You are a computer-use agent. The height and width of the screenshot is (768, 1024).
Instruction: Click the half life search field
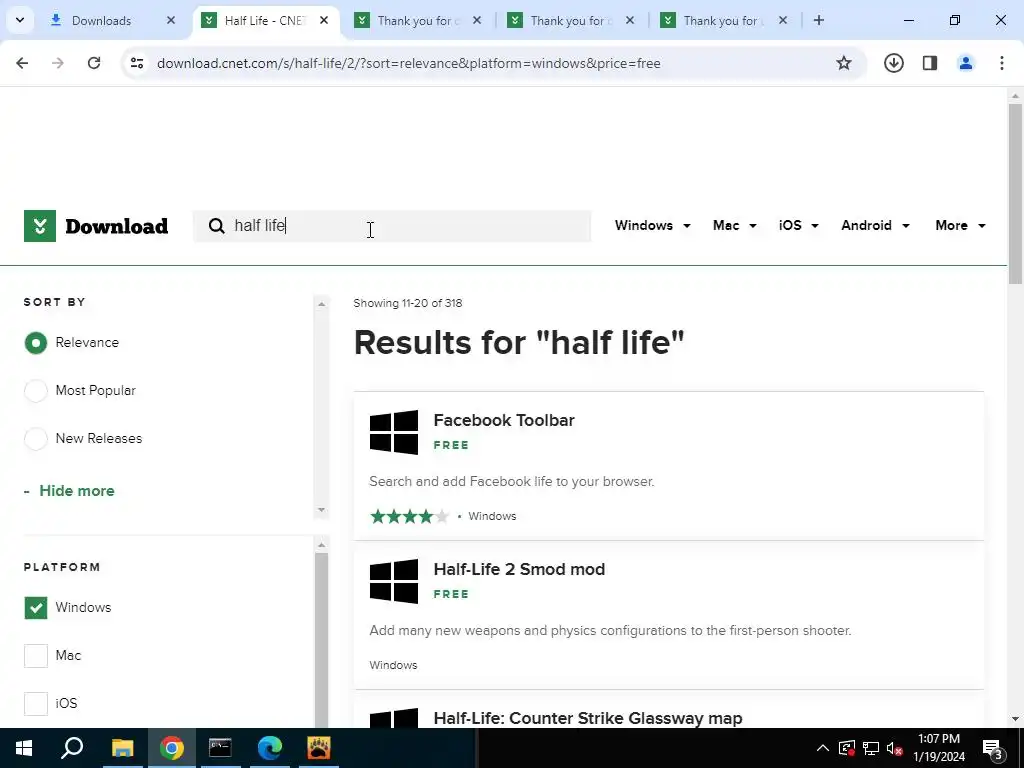pos(392,226)
